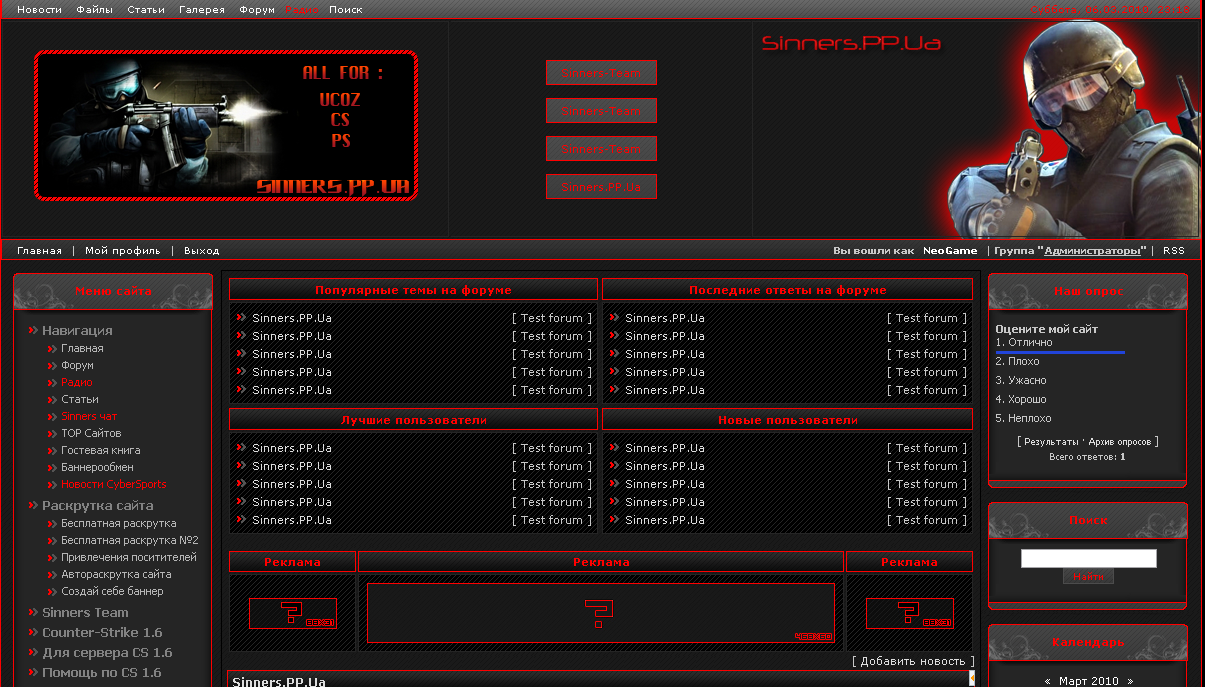Click the Последние ответы на форуме header
Viewport: 1205px width, 687px height.
point(788,290)
